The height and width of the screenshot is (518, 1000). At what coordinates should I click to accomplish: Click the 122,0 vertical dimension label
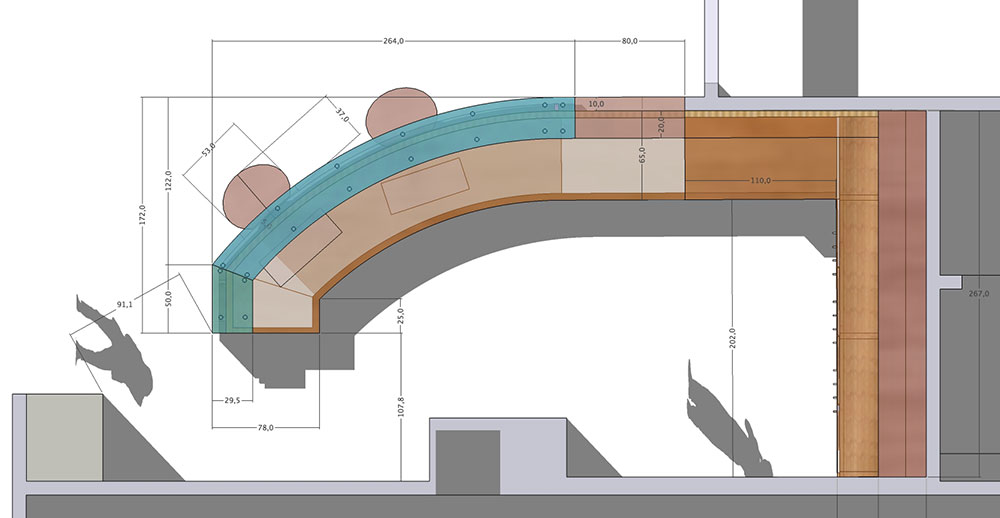click(169, 181)
